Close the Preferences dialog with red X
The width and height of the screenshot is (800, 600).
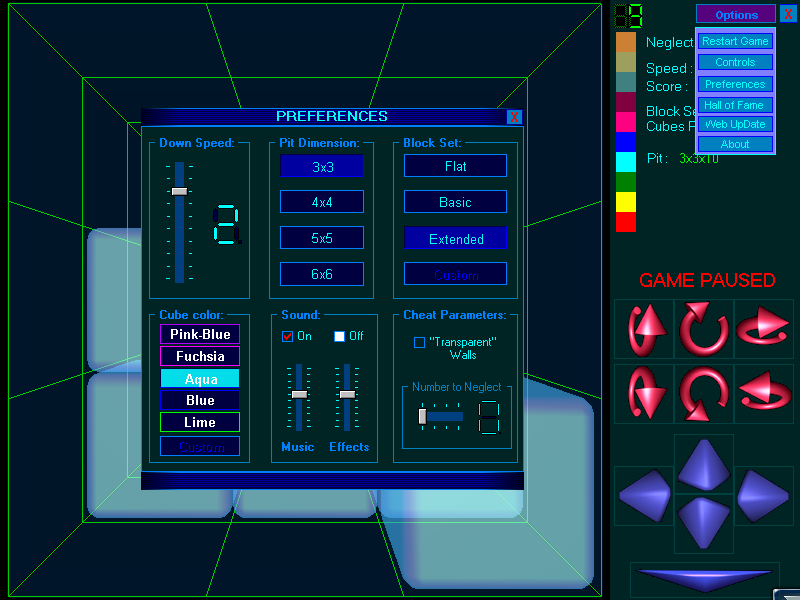(x=514, y=117)
